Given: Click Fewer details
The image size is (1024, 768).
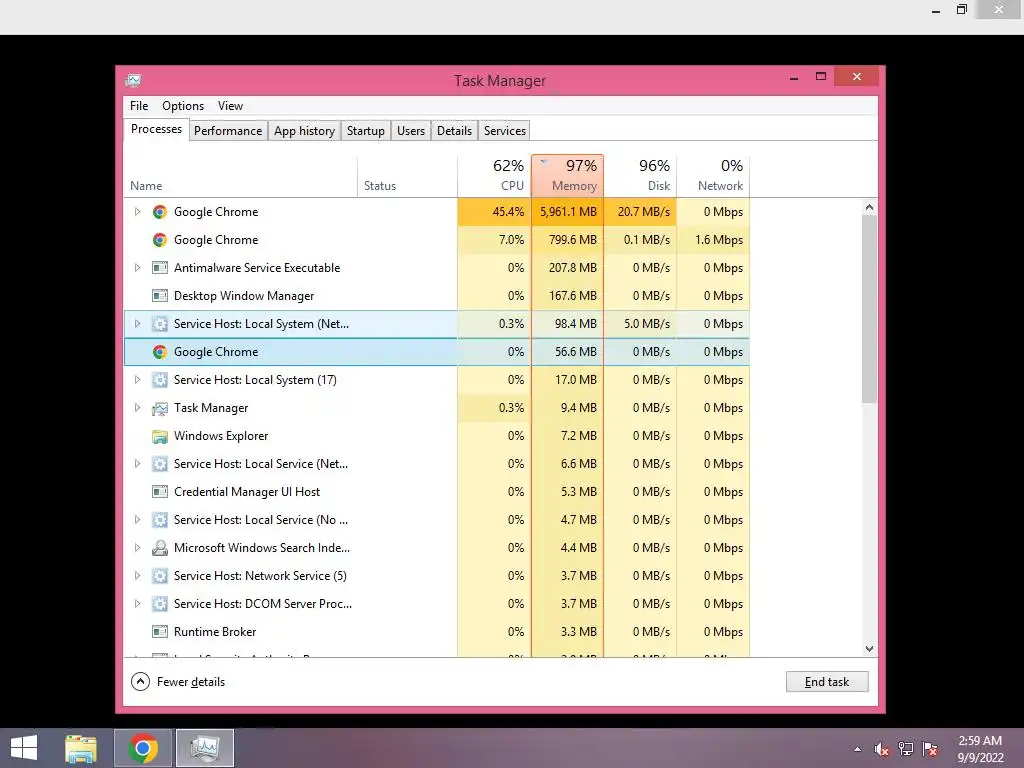Looking at the screenshot, I should pyautogui.click(x=178, y=682).
